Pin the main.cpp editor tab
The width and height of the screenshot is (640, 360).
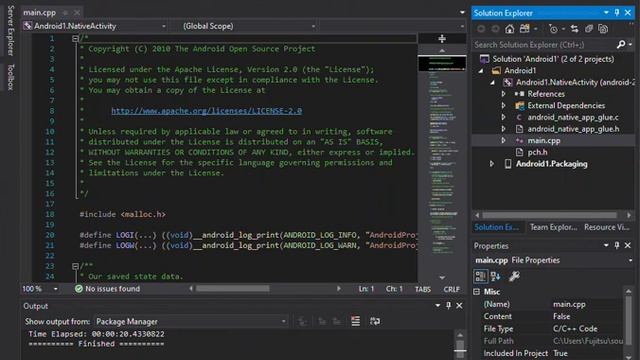(65, 13)
